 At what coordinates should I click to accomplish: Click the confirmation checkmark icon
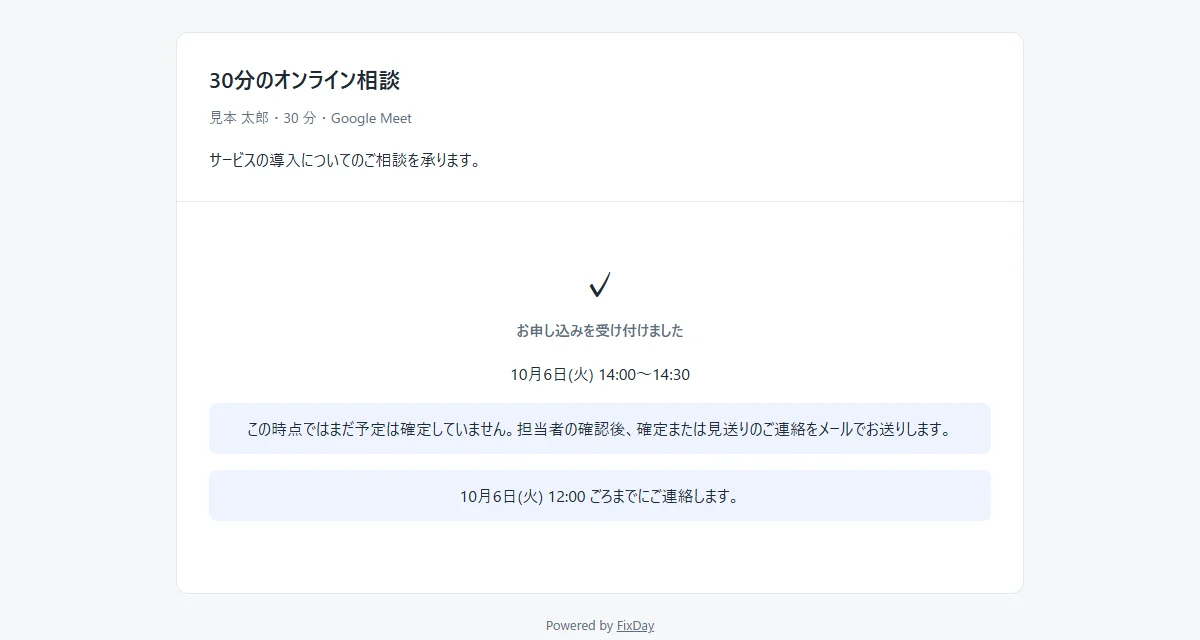(x=600, y=285)
